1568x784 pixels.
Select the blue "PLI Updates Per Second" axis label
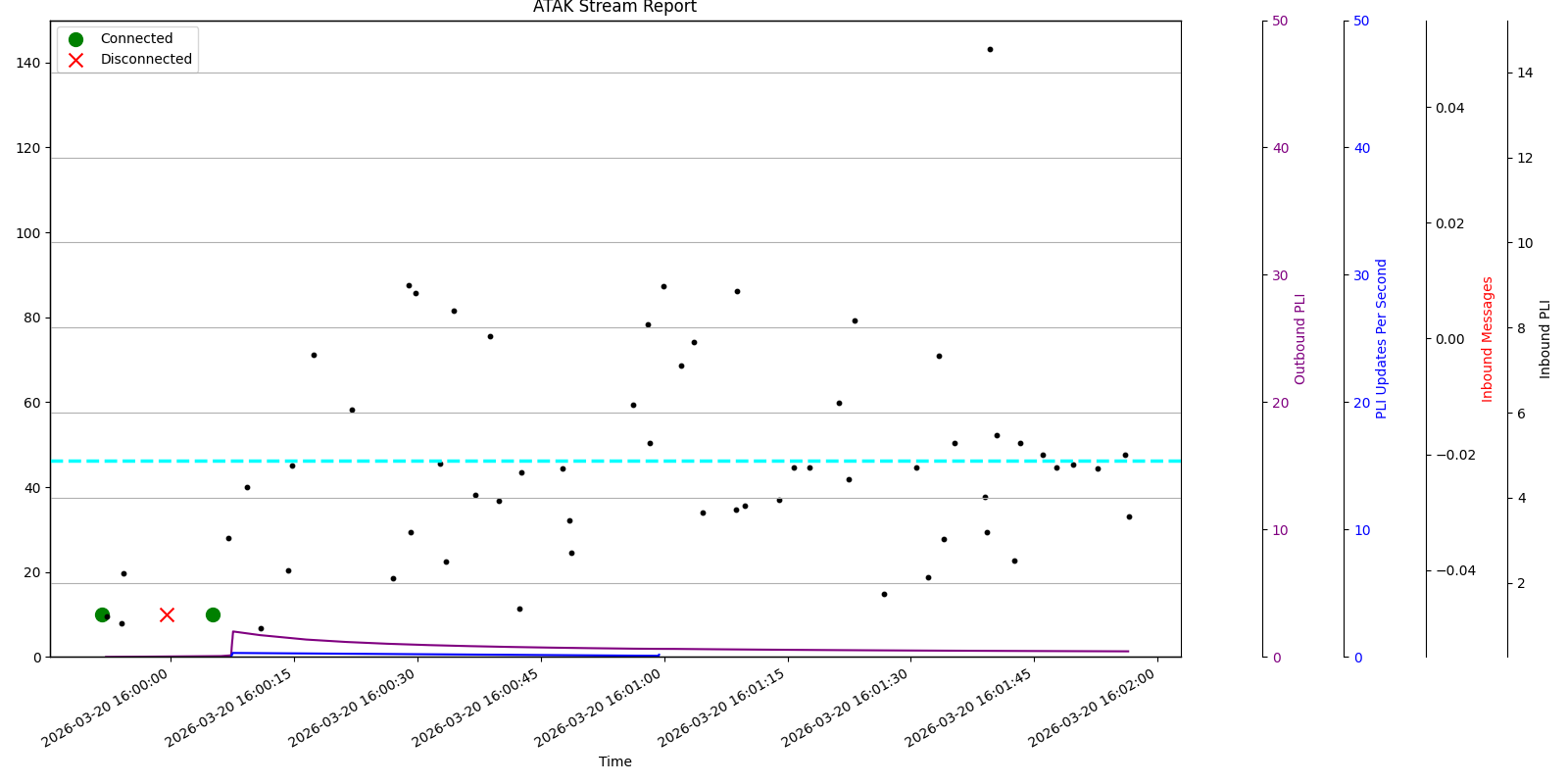(1382, 339)
